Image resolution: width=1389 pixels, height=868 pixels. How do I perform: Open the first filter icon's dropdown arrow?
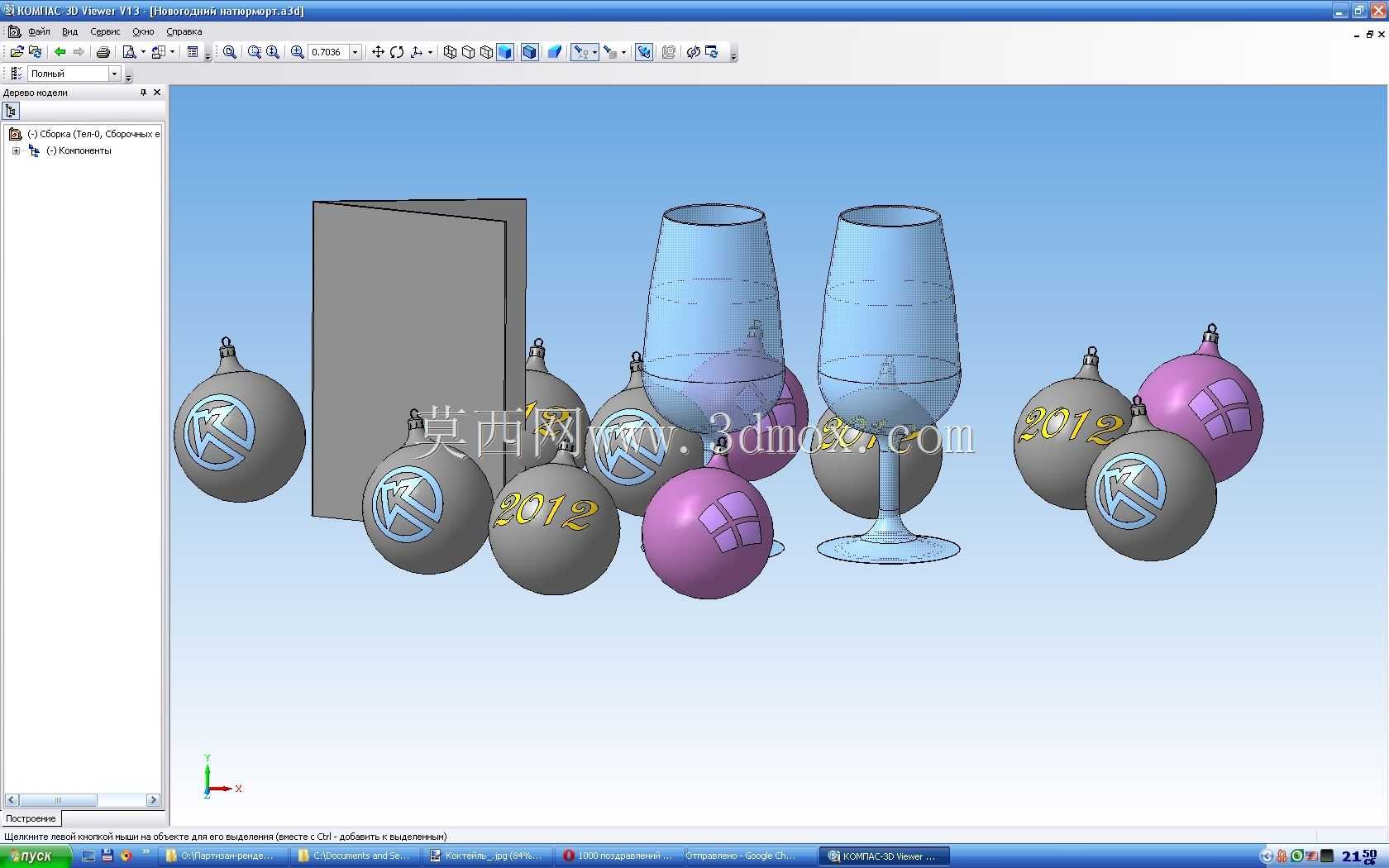click(x=594, y=52)
